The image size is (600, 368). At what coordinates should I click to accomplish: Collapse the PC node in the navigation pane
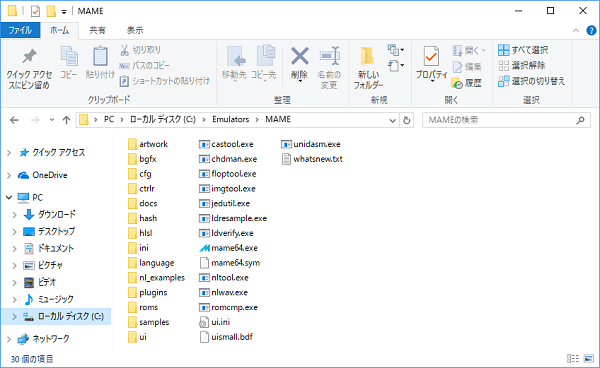(x=9, y=197)
